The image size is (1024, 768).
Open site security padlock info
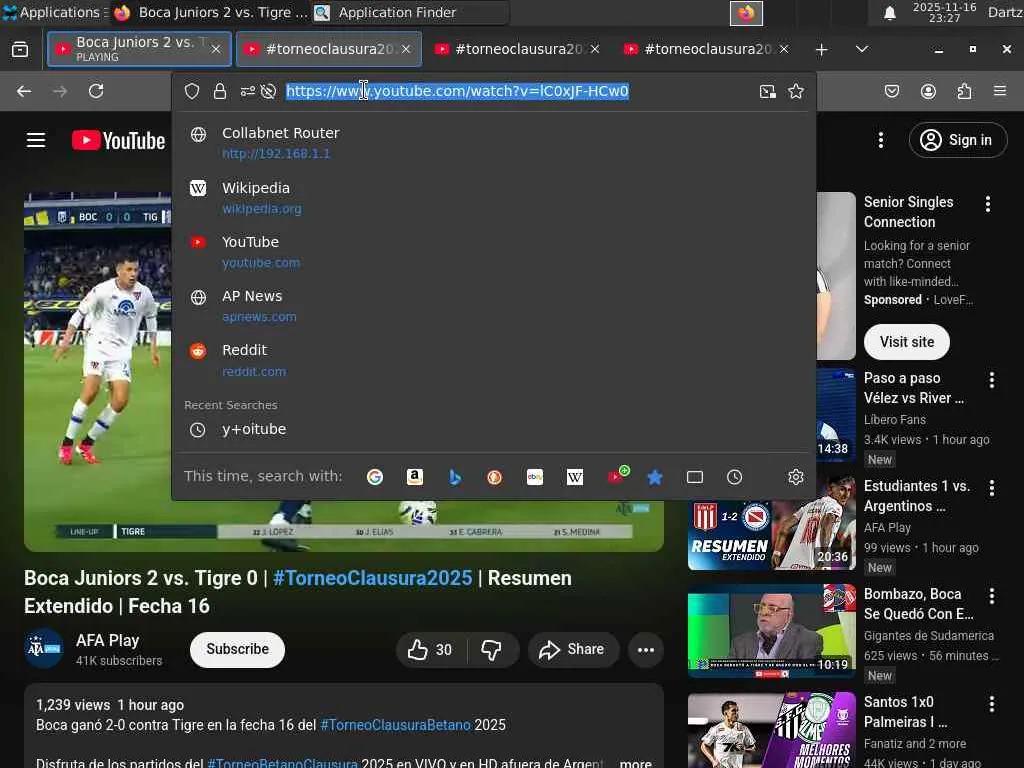[220, 91]
